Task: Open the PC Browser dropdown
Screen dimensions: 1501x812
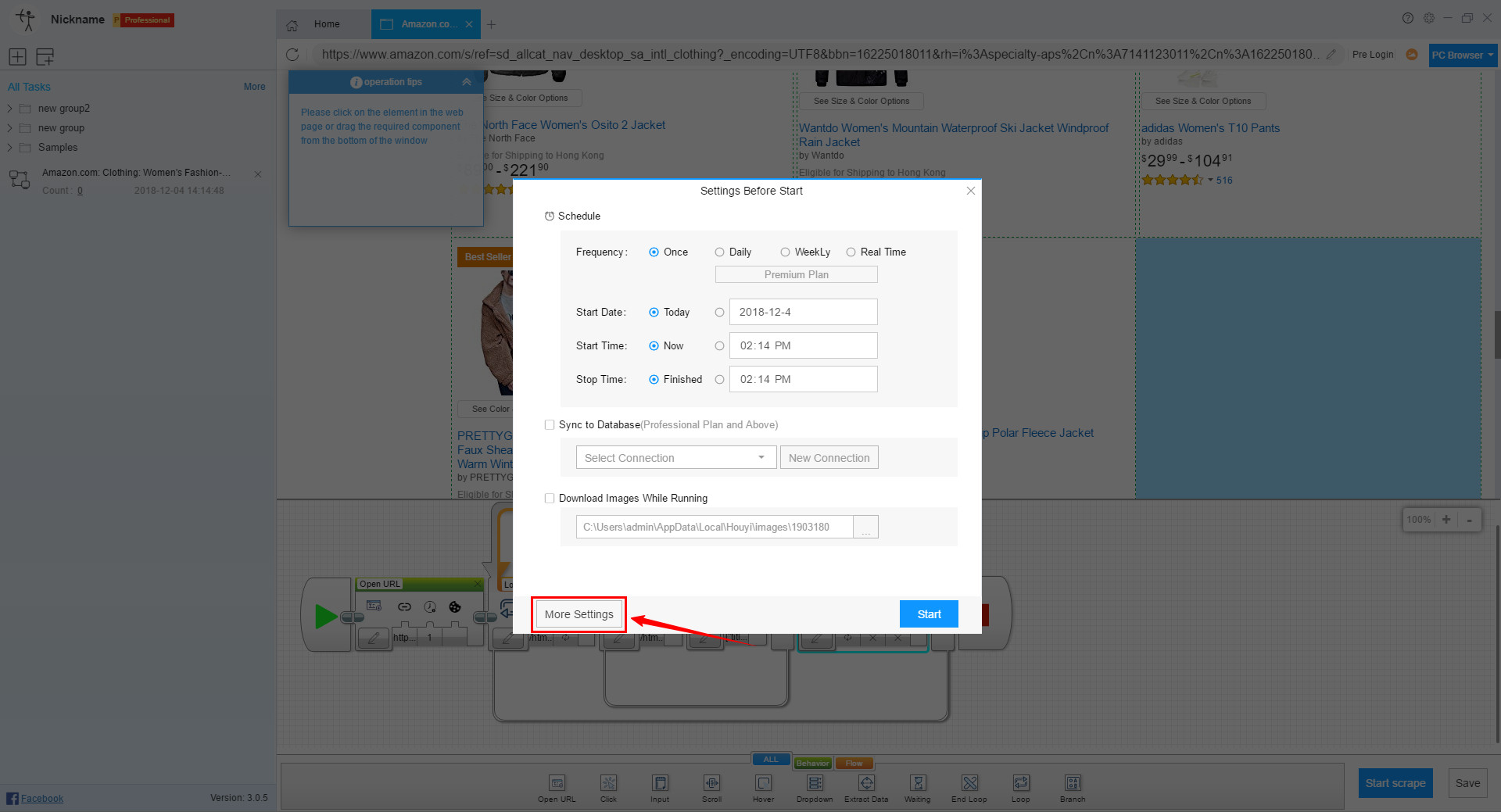Action: point(1463,55)
